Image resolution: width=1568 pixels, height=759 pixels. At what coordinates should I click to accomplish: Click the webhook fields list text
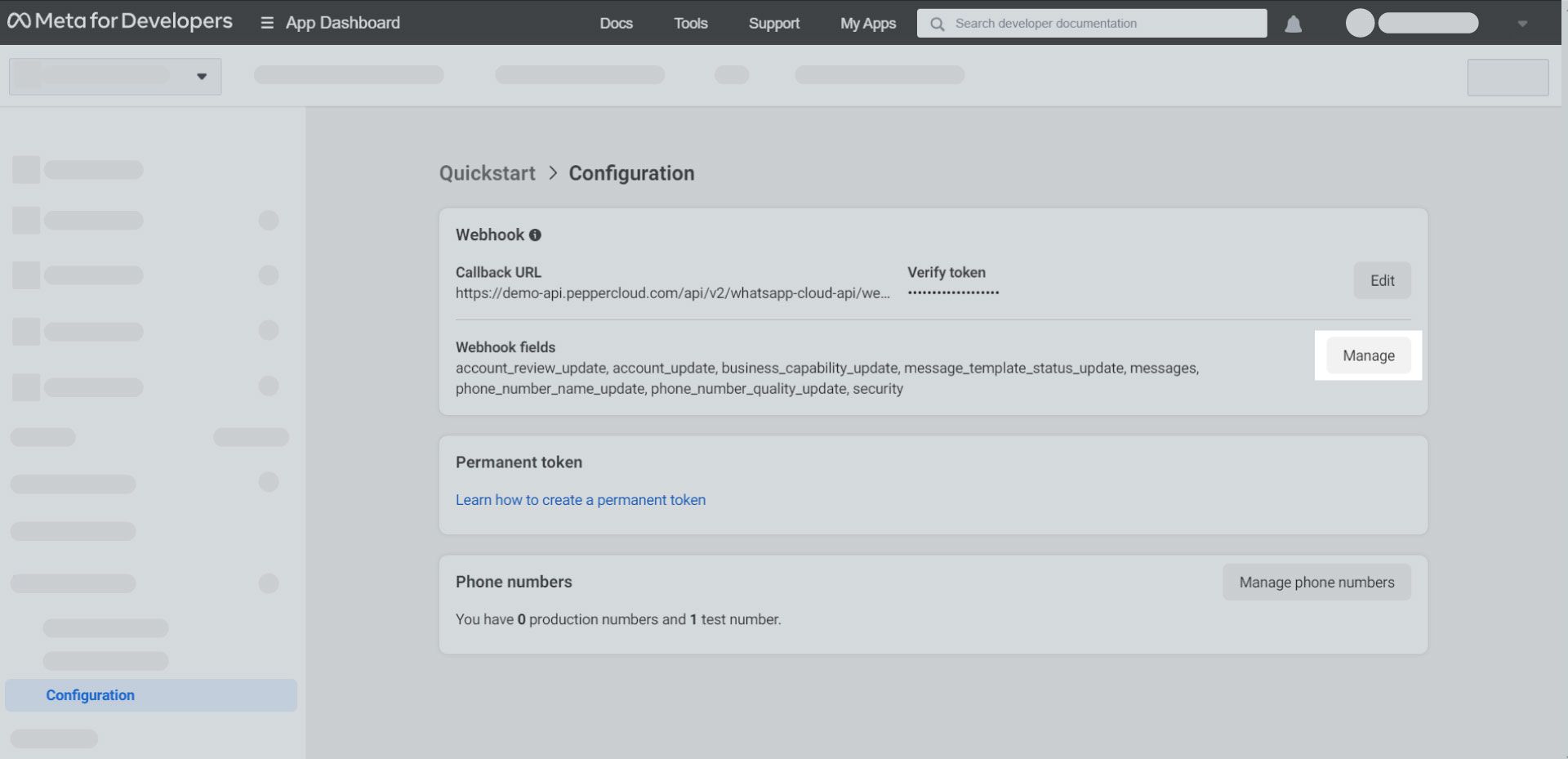click(x=827, y=378)
